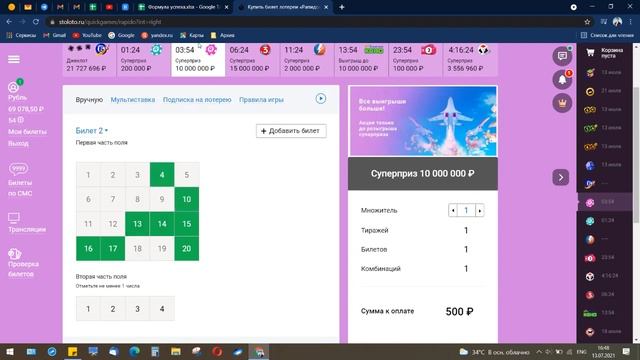
Task: Open SMS tickets speech bubble icon
Action: tap(18, 169)
